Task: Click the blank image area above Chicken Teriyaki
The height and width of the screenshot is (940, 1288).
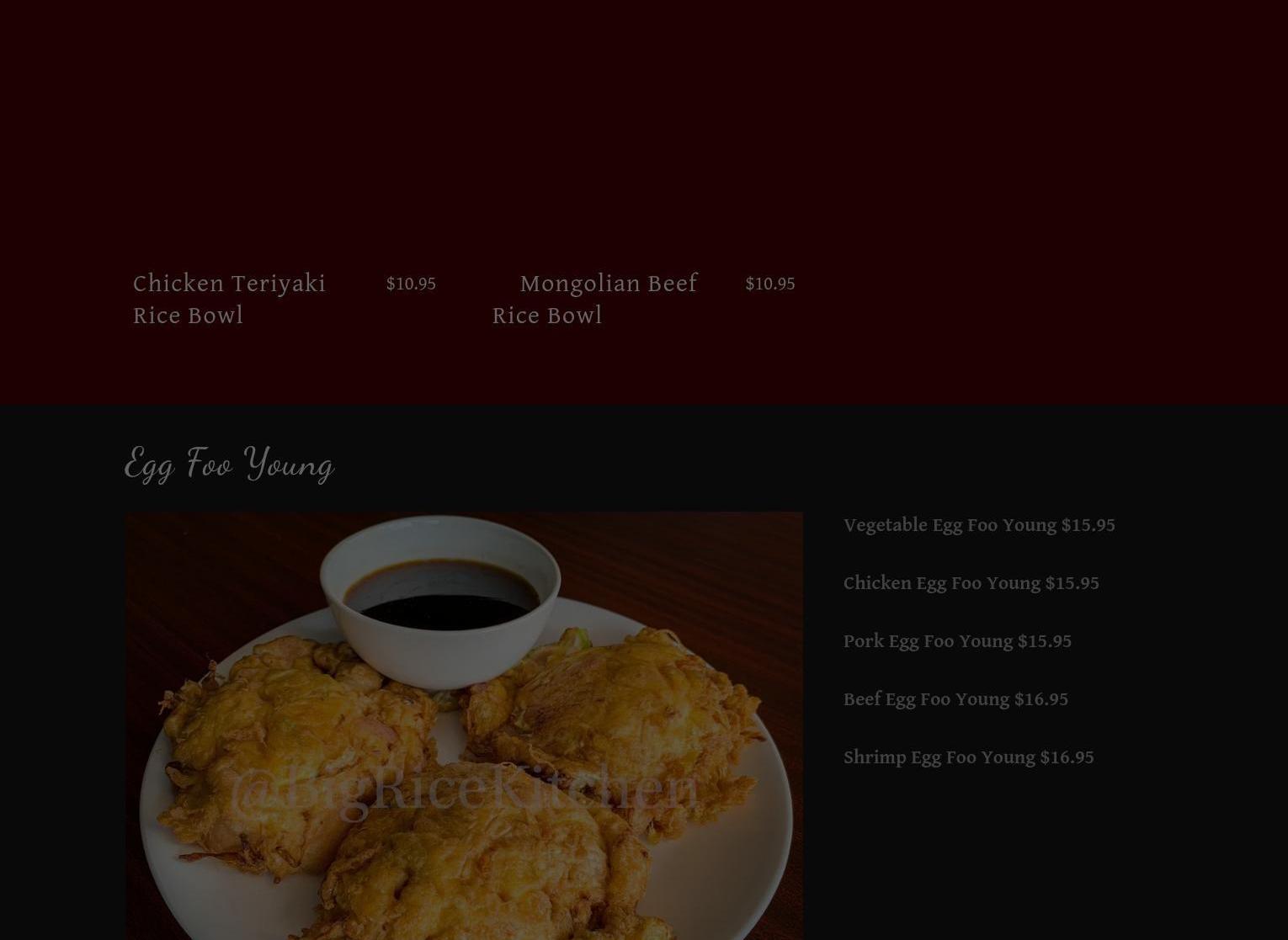Action: (285, 126)
